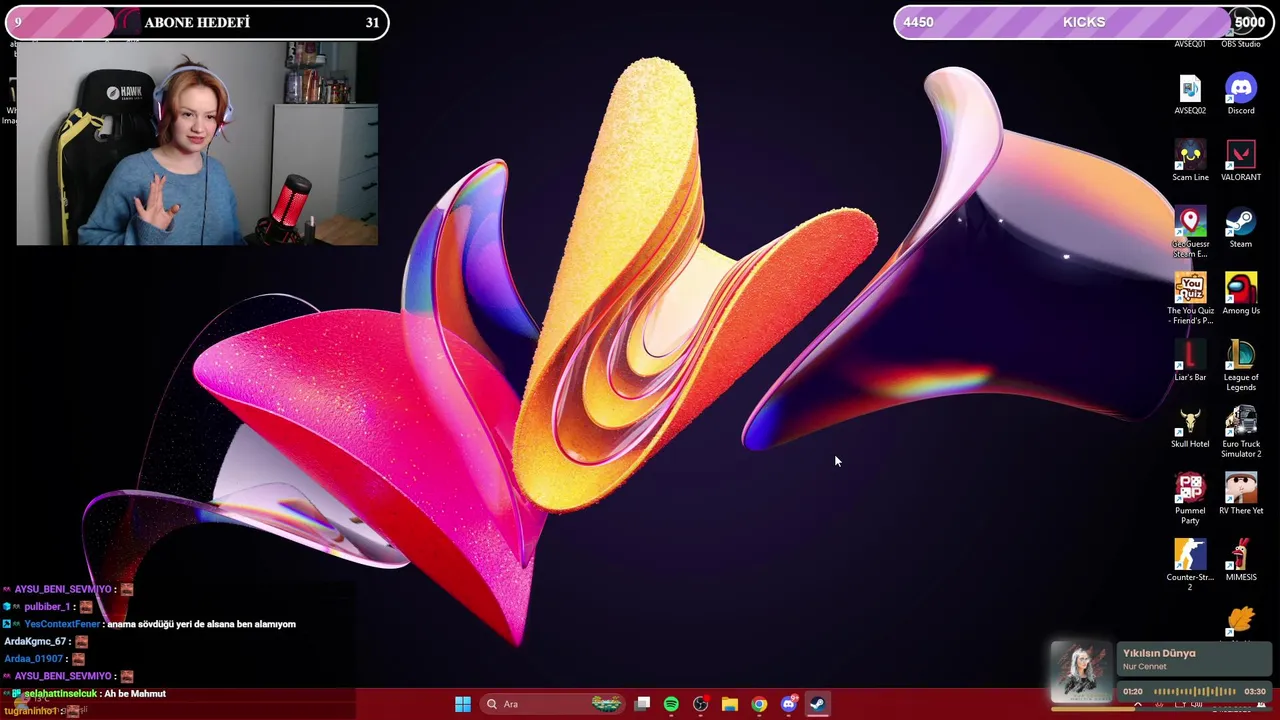Click the song progress waveform bar
The height and width of the screenshot is (720, 1280).
click(x=1195, y=691)
